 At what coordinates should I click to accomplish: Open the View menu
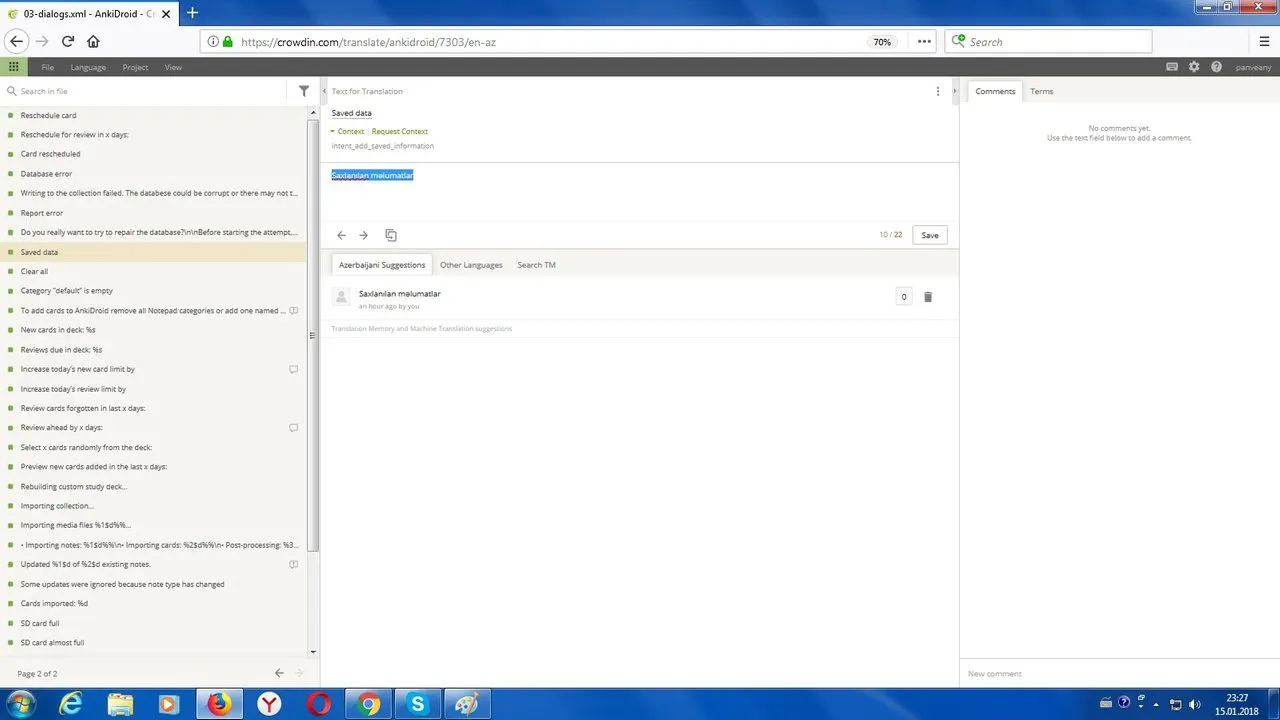[x=173, y=67]
